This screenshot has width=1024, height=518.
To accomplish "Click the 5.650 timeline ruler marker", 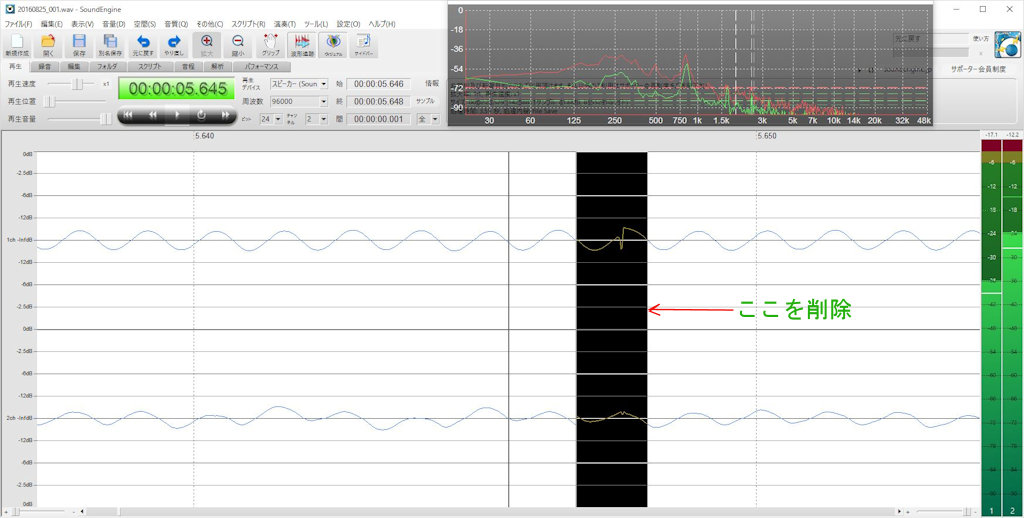I will pyautogui.click(x=767, y=136).
